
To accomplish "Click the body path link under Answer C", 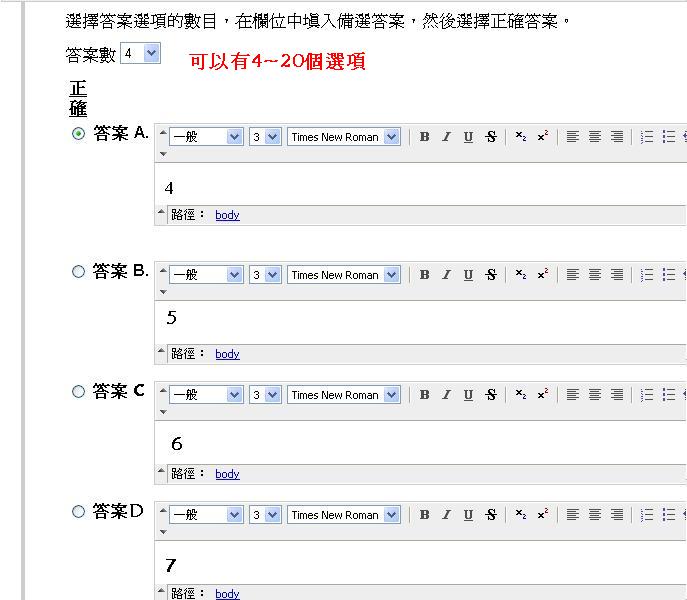I will 227,474.
